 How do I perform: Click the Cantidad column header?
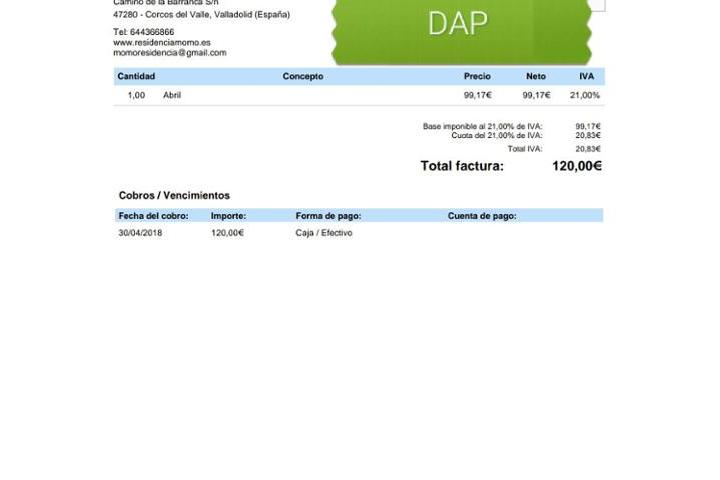click(x=136, y=77)
